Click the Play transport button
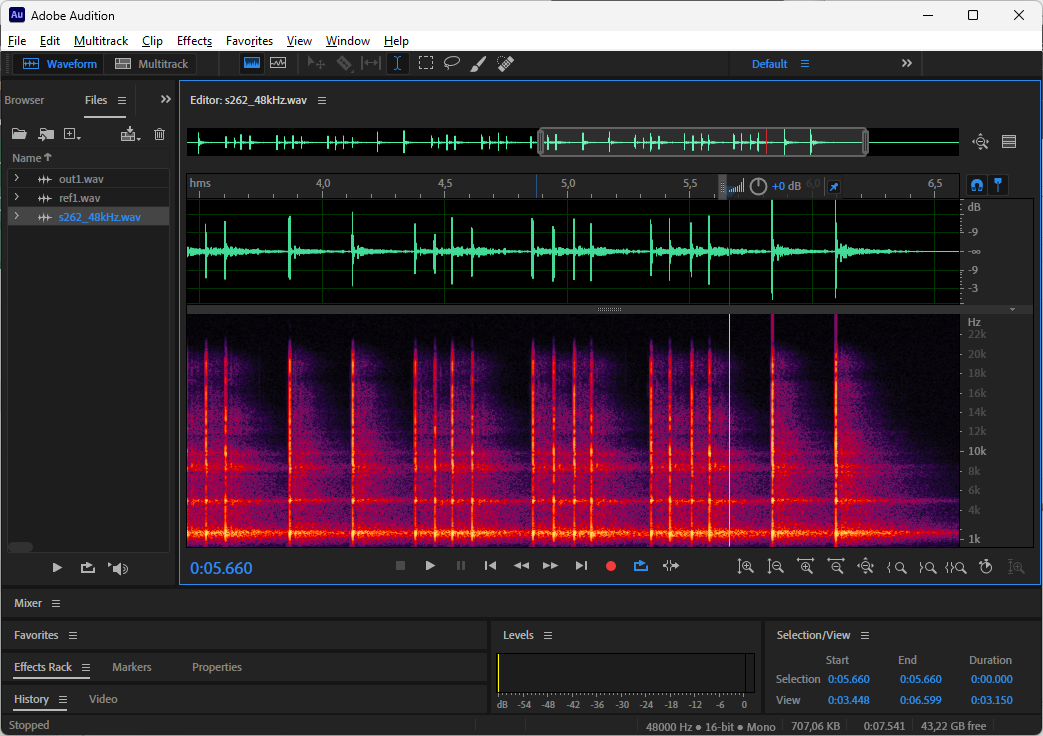Screen dimensions: 1043x736 (430, 566)
